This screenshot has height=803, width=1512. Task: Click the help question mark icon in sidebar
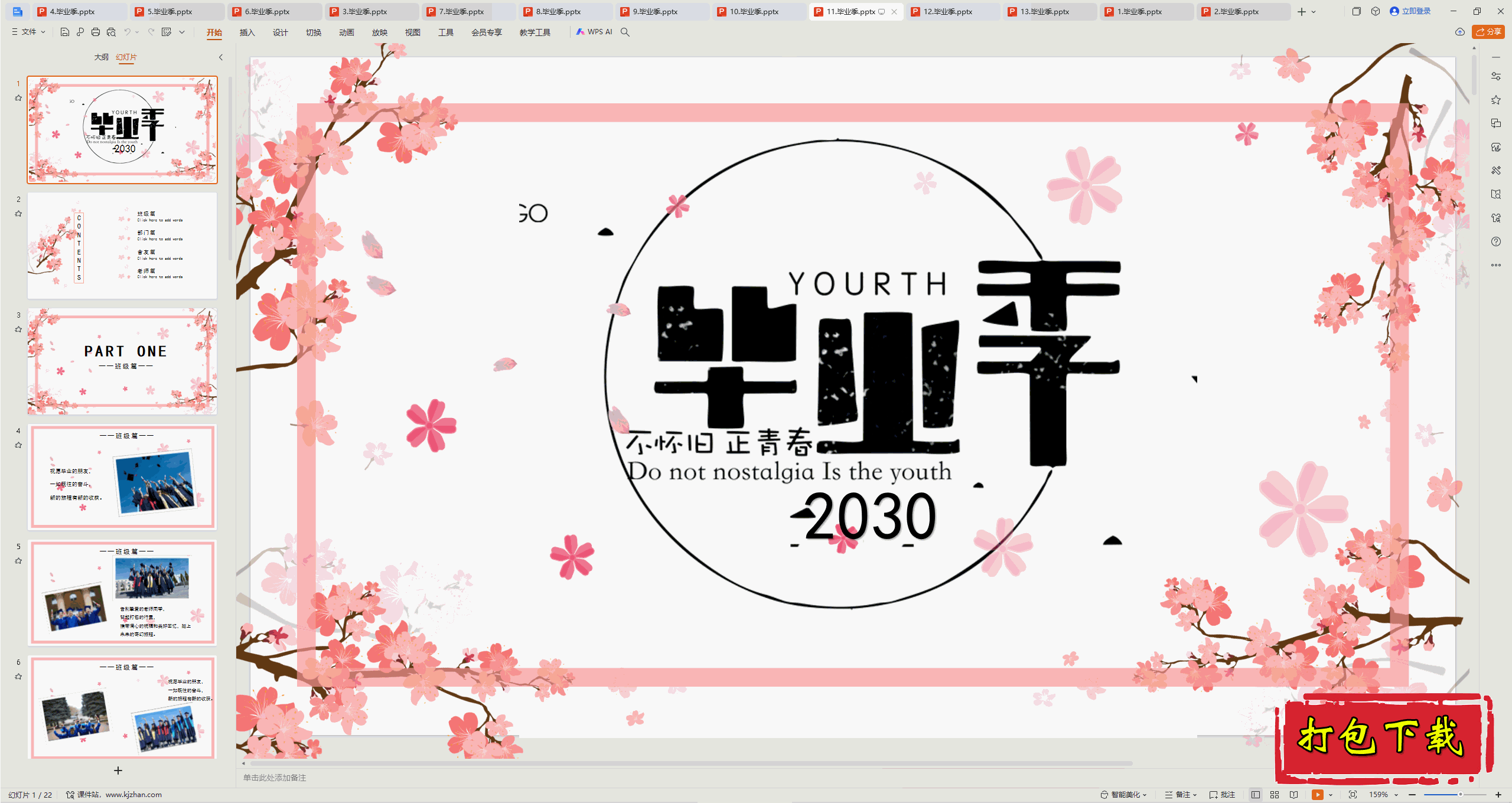1496,241
